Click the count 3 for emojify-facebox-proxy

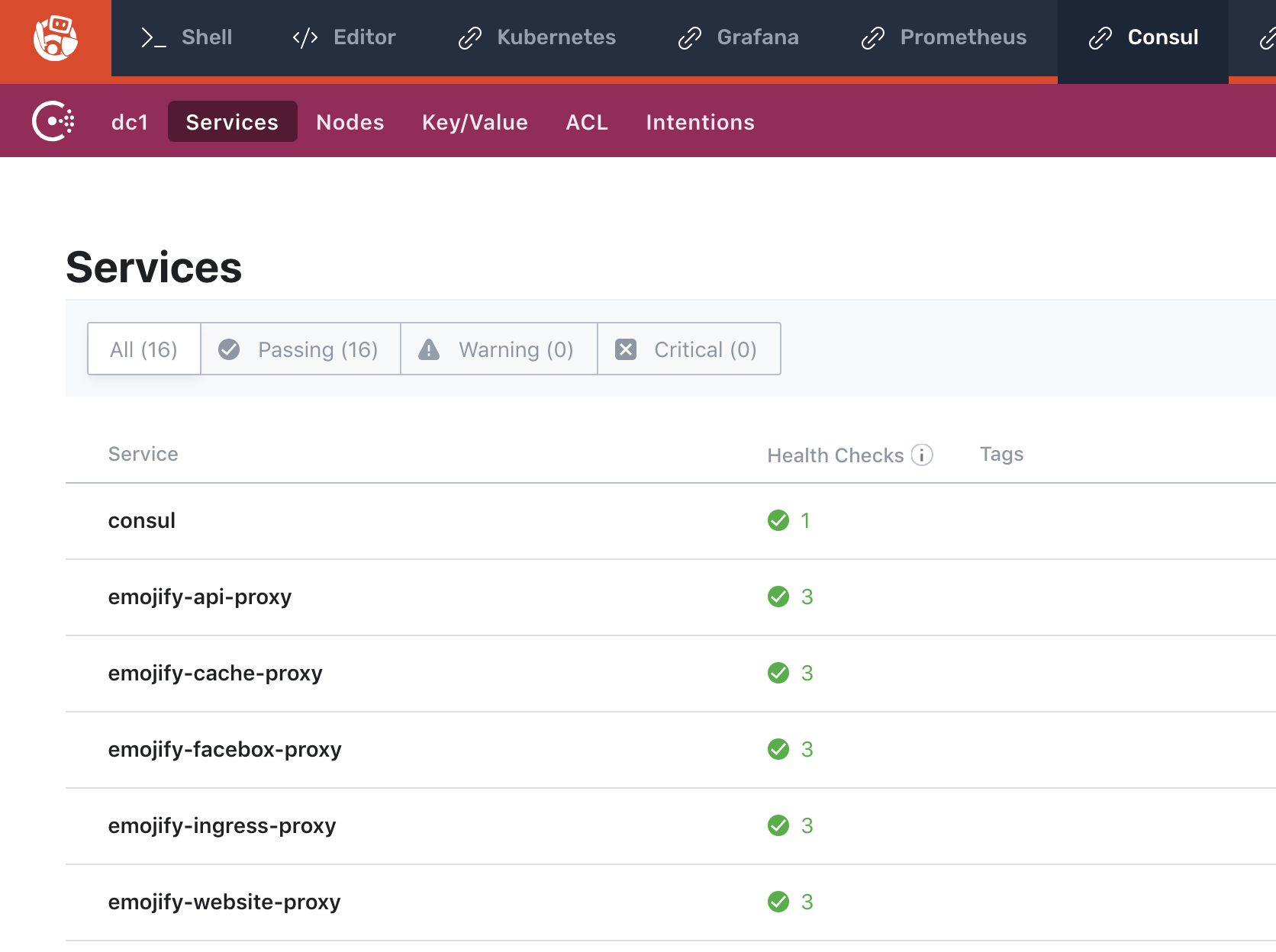[807, 749]
